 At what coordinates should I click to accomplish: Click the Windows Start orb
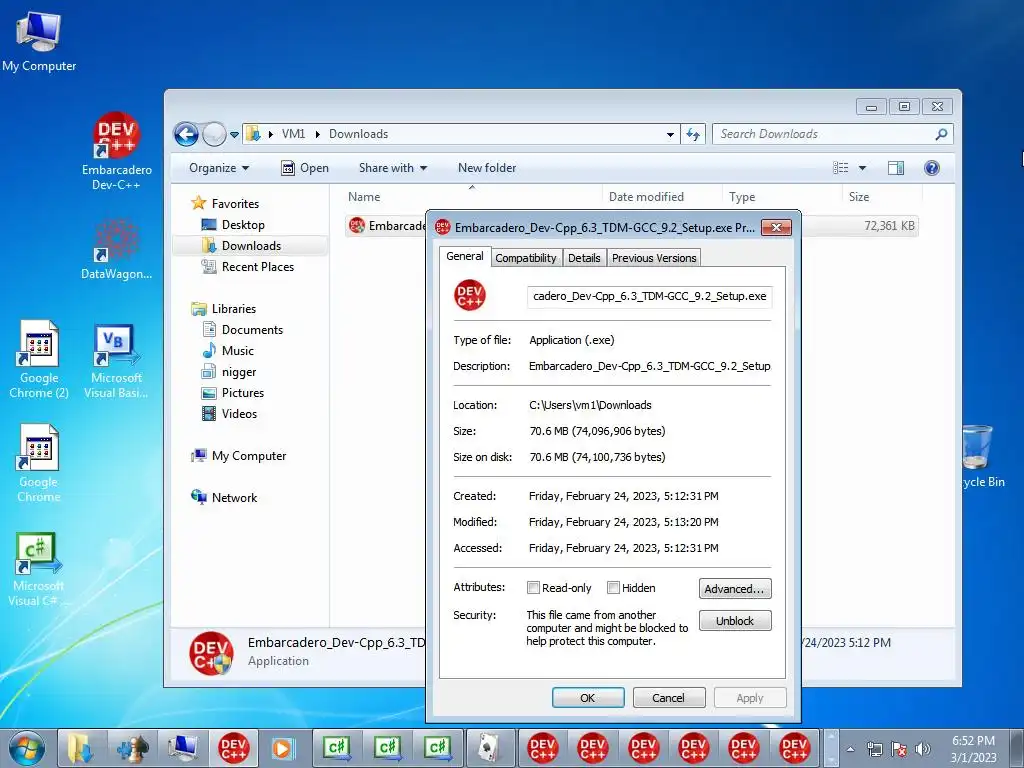point(27,748)
